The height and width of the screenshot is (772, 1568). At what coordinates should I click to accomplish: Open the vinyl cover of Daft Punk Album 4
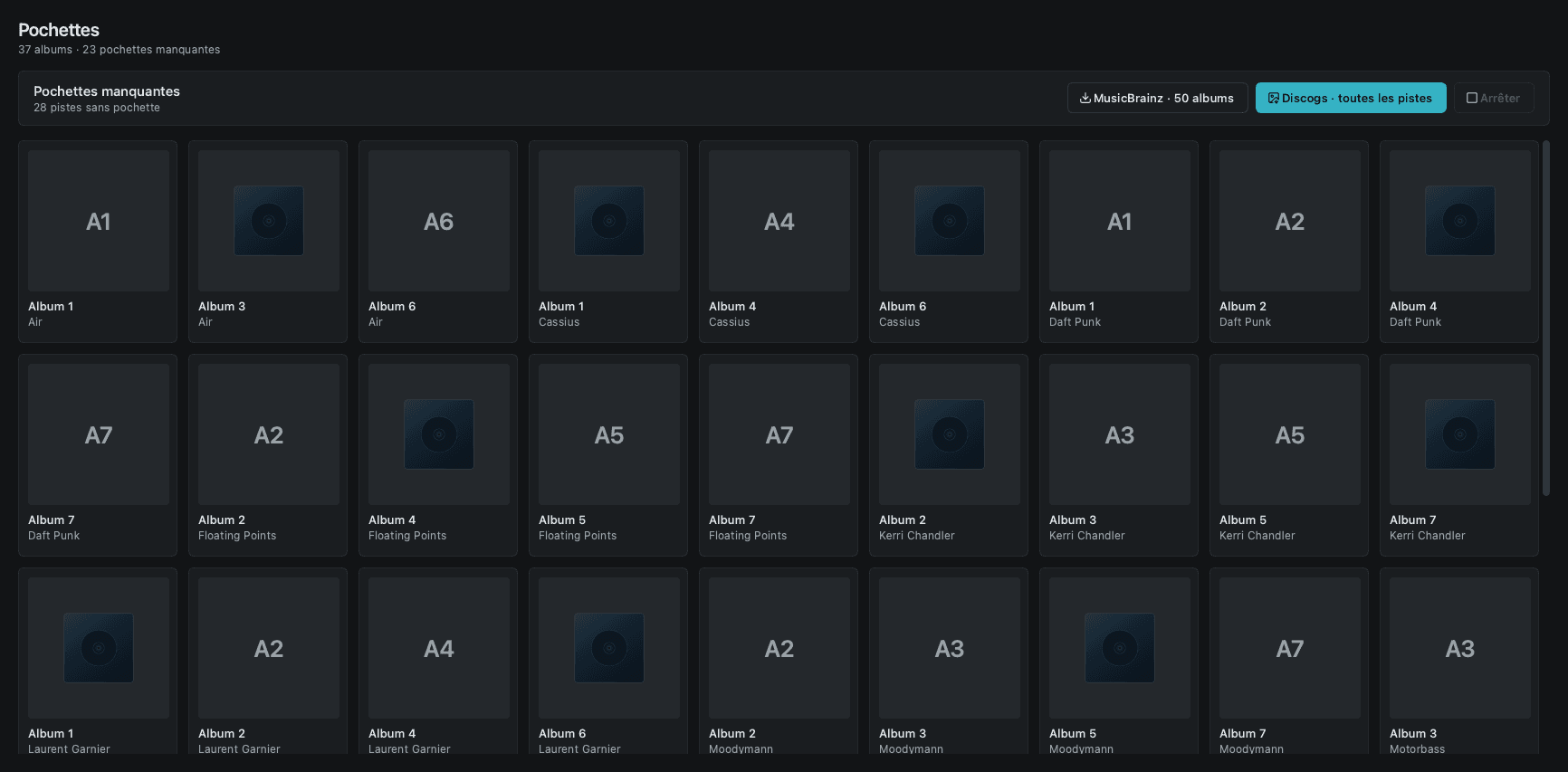pos(1460,221)
